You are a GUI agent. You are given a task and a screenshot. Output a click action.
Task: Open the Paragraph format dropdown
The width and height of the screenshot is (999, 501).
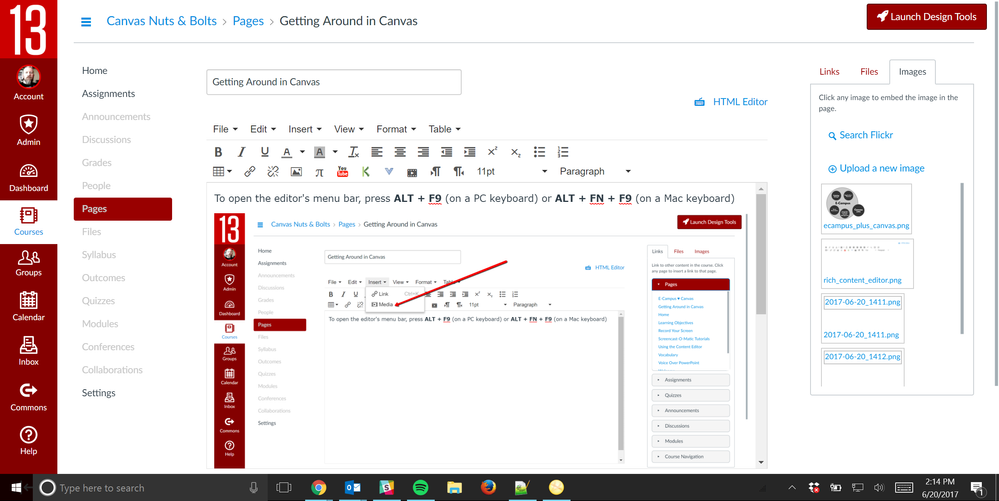point(595,172)
